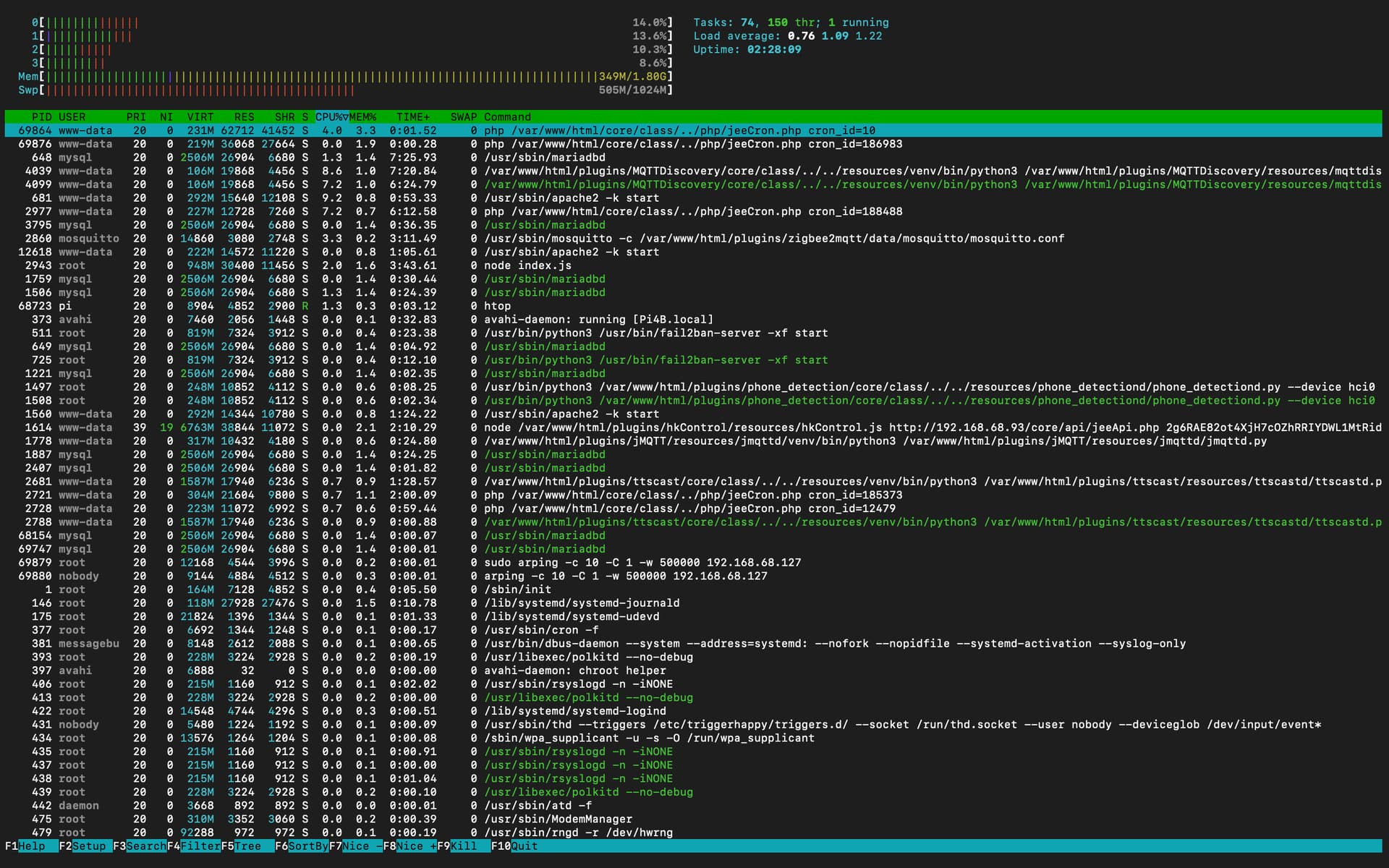Select the htop process row
The height and width of the screenshot is (868, 1389).
coord(497,306)
